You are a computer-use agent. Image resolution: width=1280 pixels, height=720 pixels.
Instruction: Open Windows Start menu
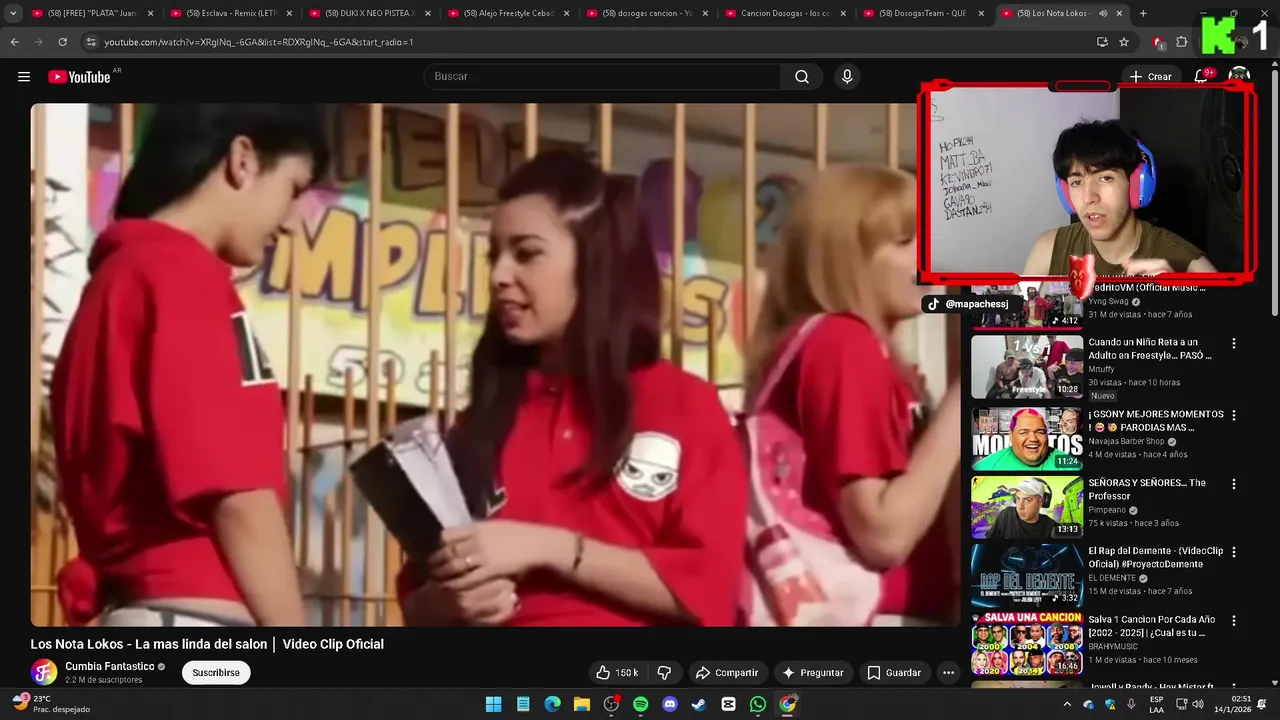point(493,704)
